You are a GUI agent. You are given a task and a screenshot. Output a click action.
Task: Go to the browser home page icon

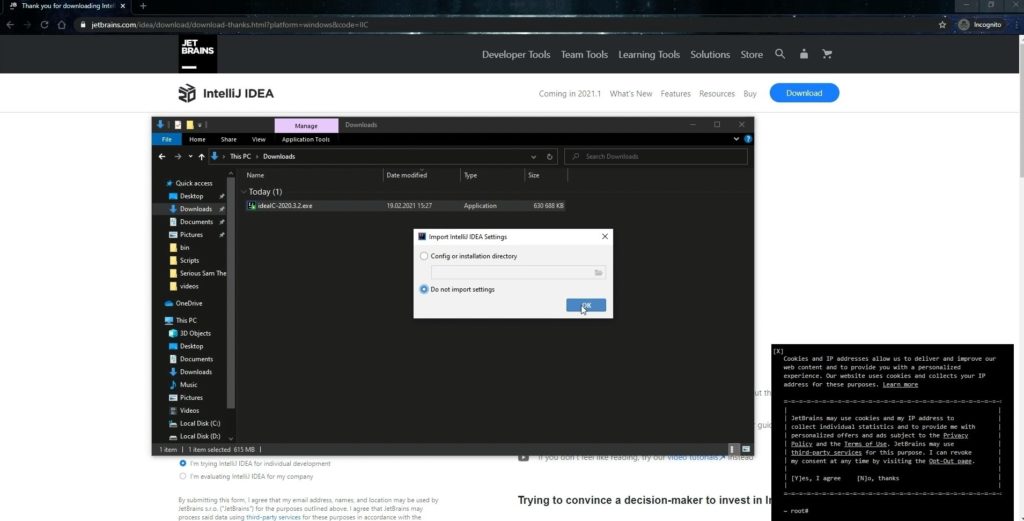[x=61, y=25]
